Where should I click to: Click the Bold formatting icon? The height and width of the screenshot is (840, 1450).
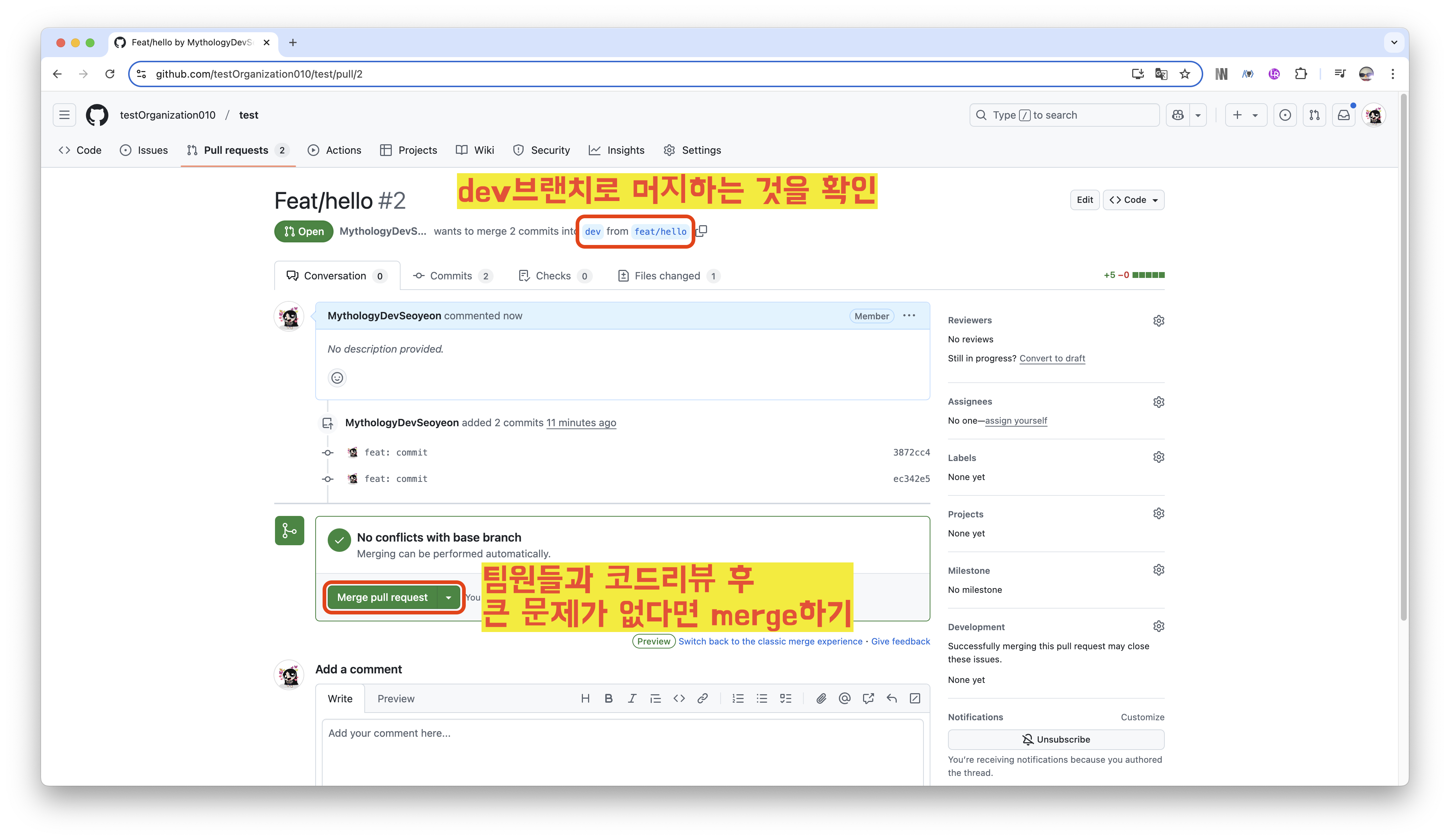coord(608,698)
